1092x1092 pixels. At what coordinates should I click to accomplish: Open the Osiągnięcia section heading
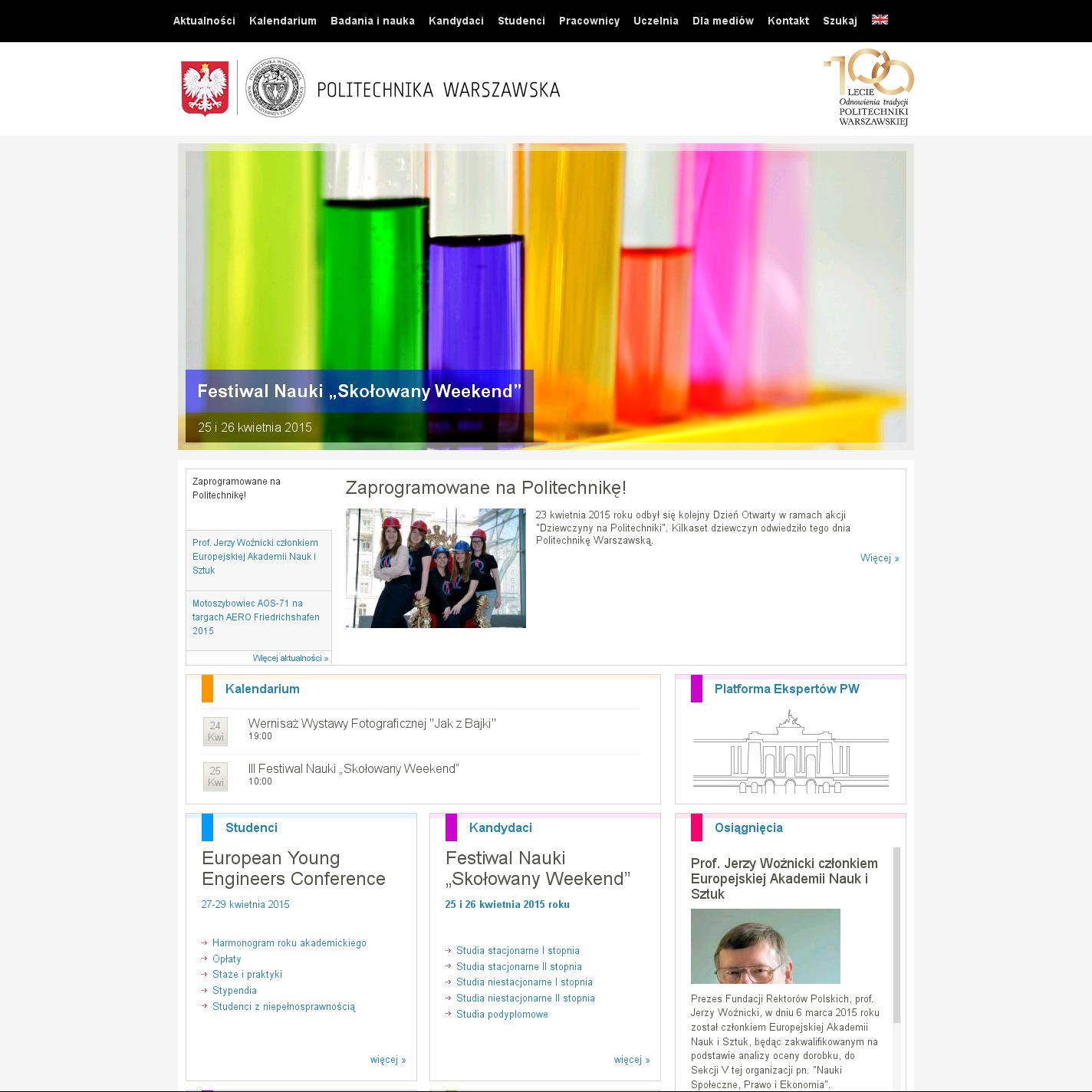pyautogui.click(x=748, y=827)
